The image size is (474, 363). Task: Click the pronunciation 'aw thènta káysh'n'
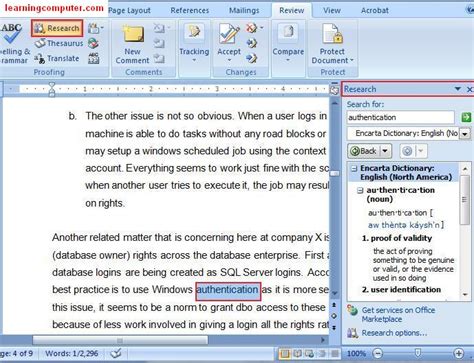point(406,225)
